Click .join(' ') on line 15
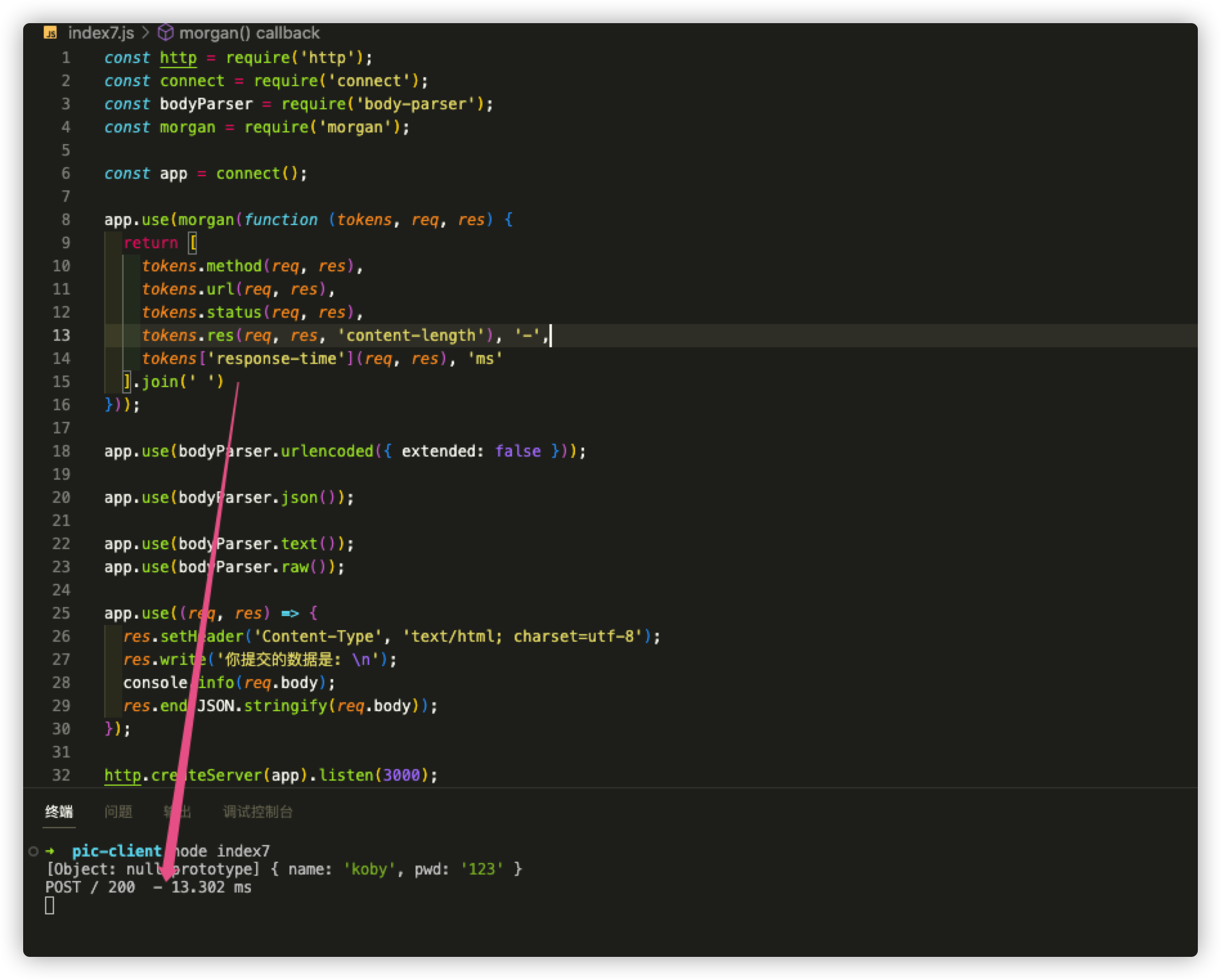This screenshot has width=1221, height=980. pos(178,382)
